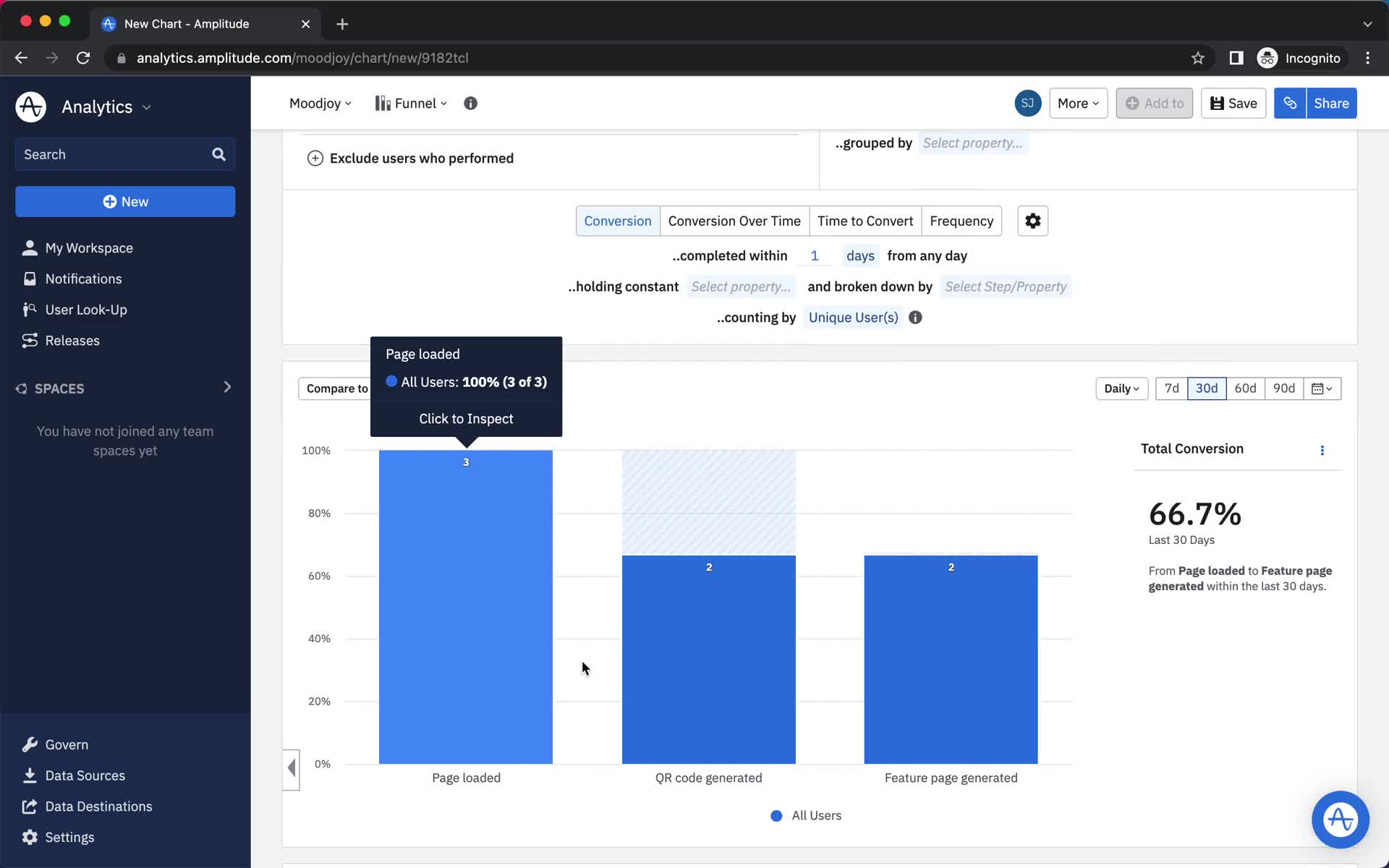This screenshot has width=1389, height=868.
Task: Expand the Moodjoy project dropdown
Action: (319, 103)
